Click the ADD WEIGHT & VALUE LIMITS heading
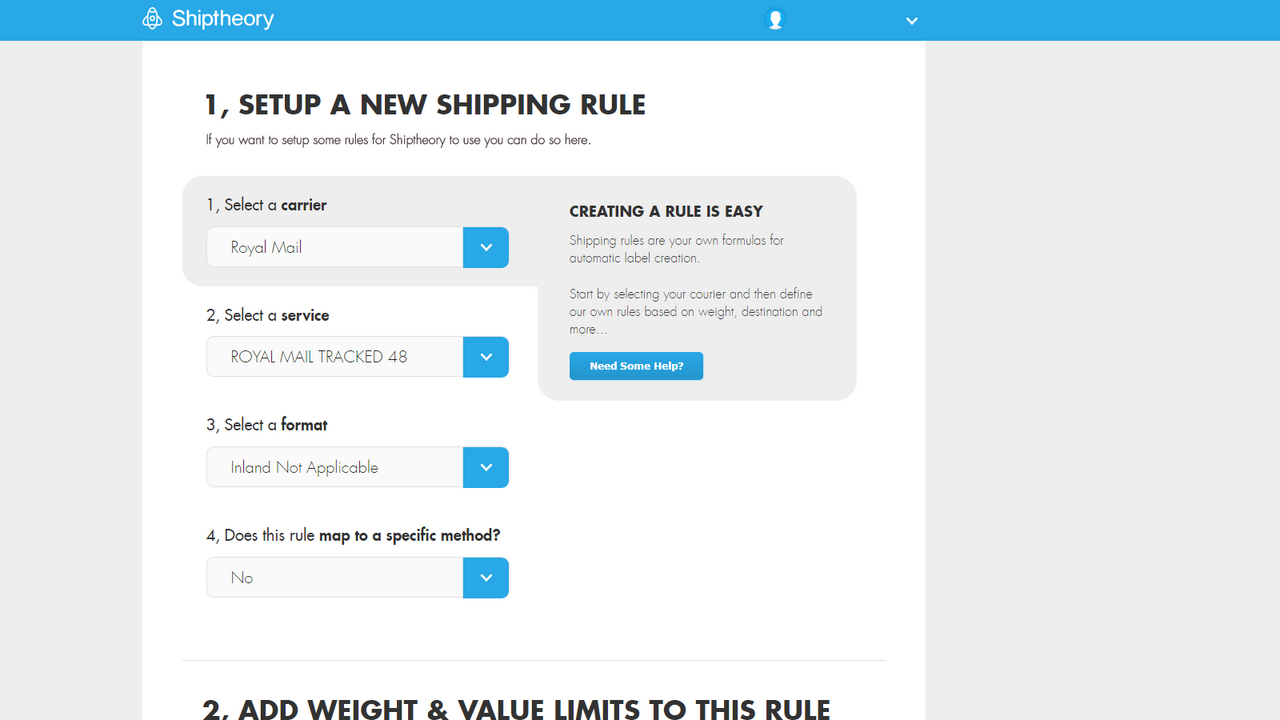 (516, 708)
